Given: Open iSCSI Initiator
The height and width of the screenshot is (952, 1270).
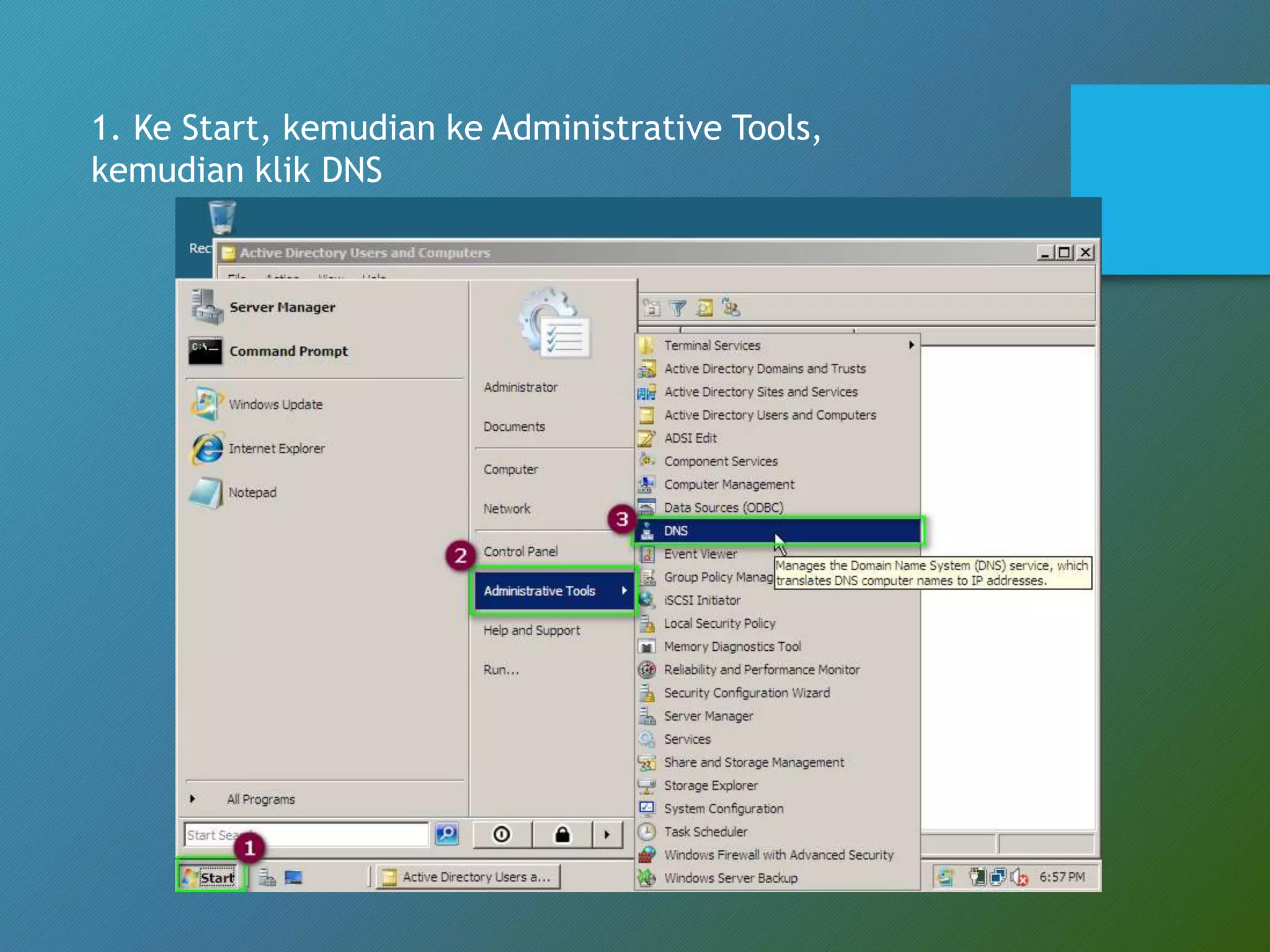Looking at the screenshot, I should [x=777, y=600].
